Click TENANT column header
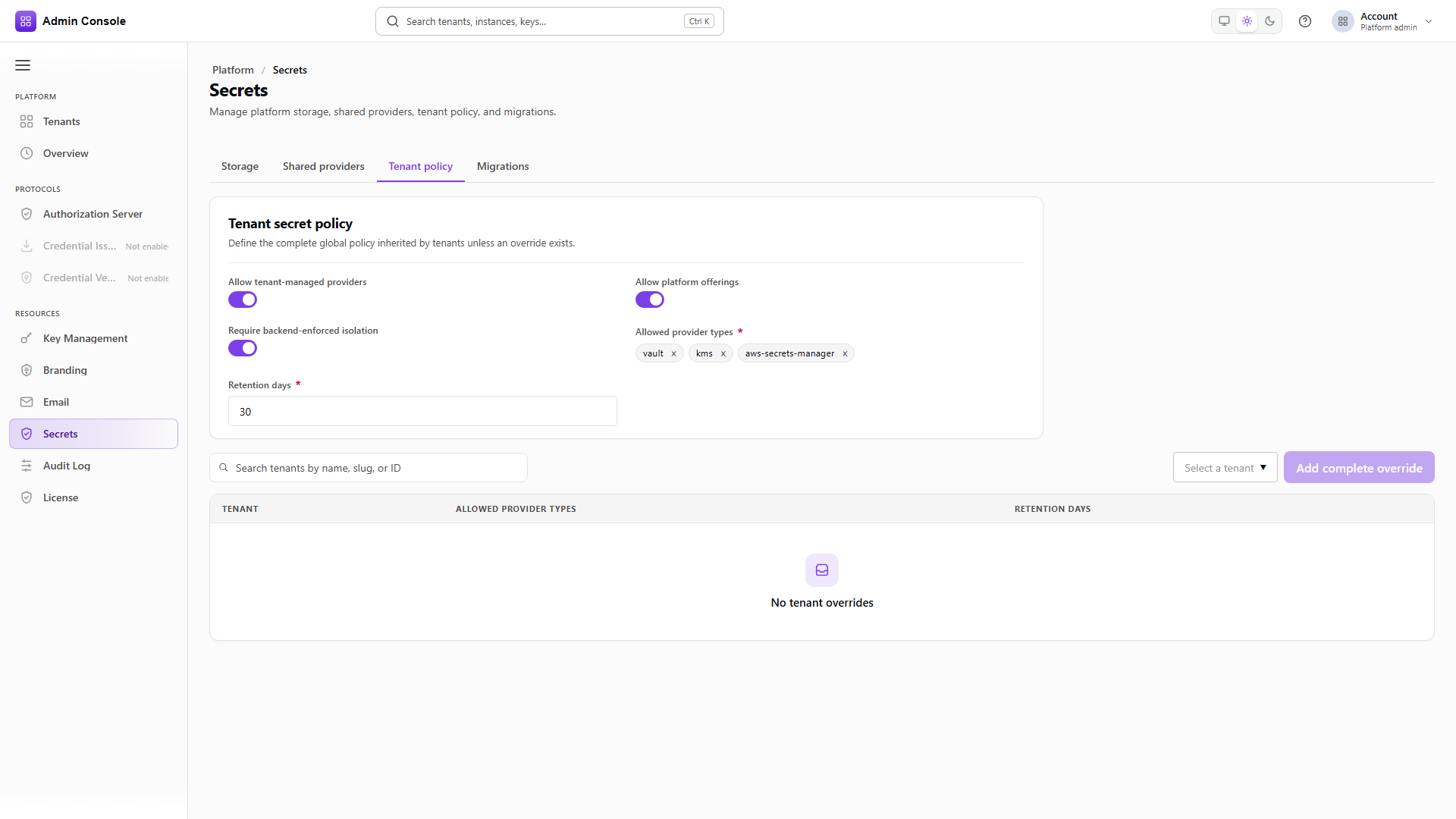Viewport: 1456px width, 819px height. click(x=240, y=509)
